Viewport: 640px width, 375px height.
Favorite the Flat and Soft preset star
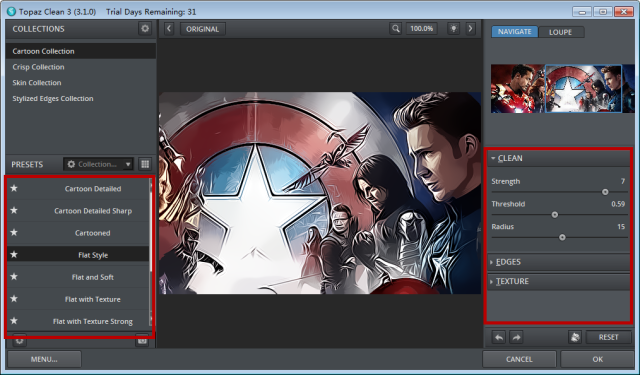14,276
